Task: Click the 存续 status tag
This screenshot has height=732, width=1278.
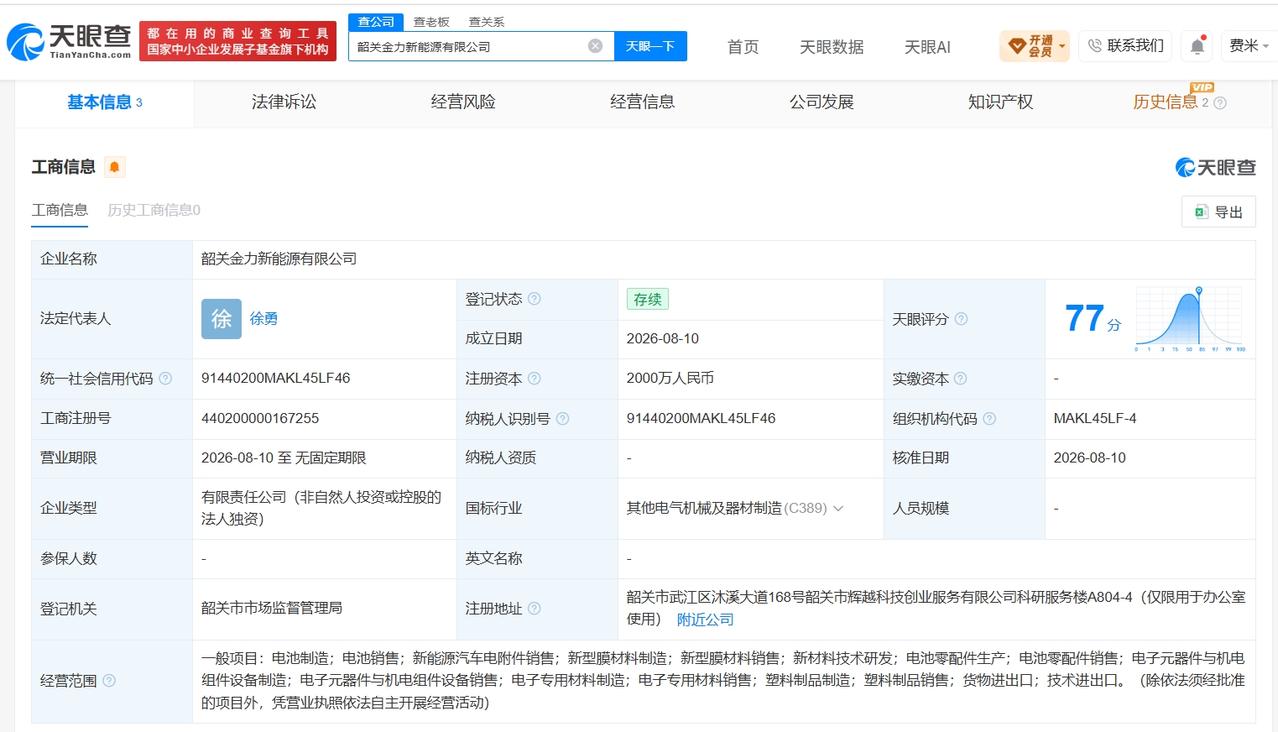Action: pos(648,299)
